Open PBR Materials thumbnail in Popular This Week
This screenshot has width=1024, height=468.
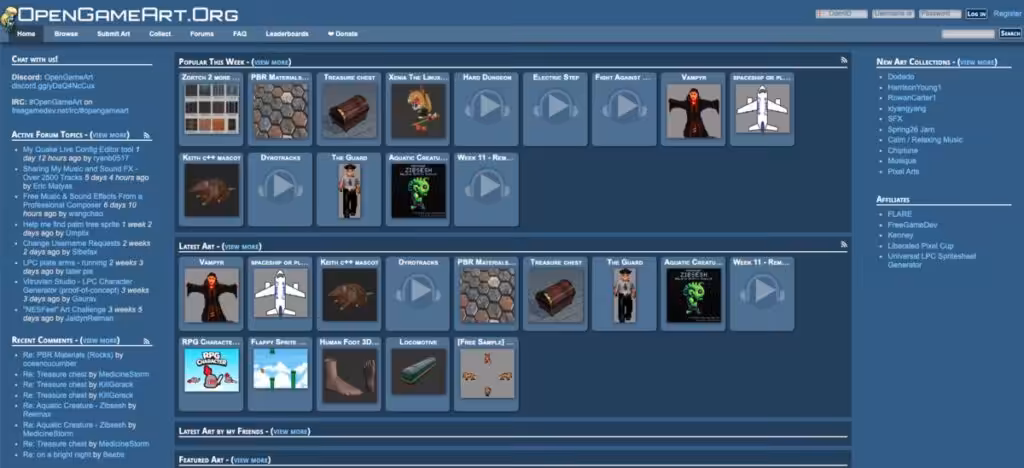[x=280, y=110]
